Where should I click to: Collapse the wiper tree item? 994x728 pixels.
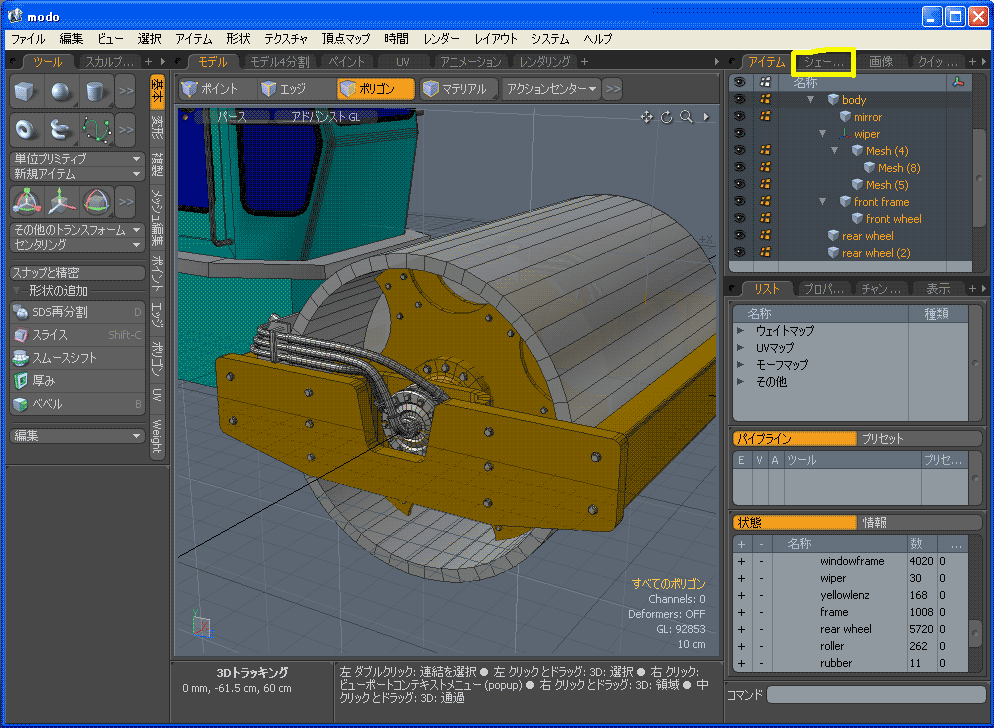[x=822, y=134]
